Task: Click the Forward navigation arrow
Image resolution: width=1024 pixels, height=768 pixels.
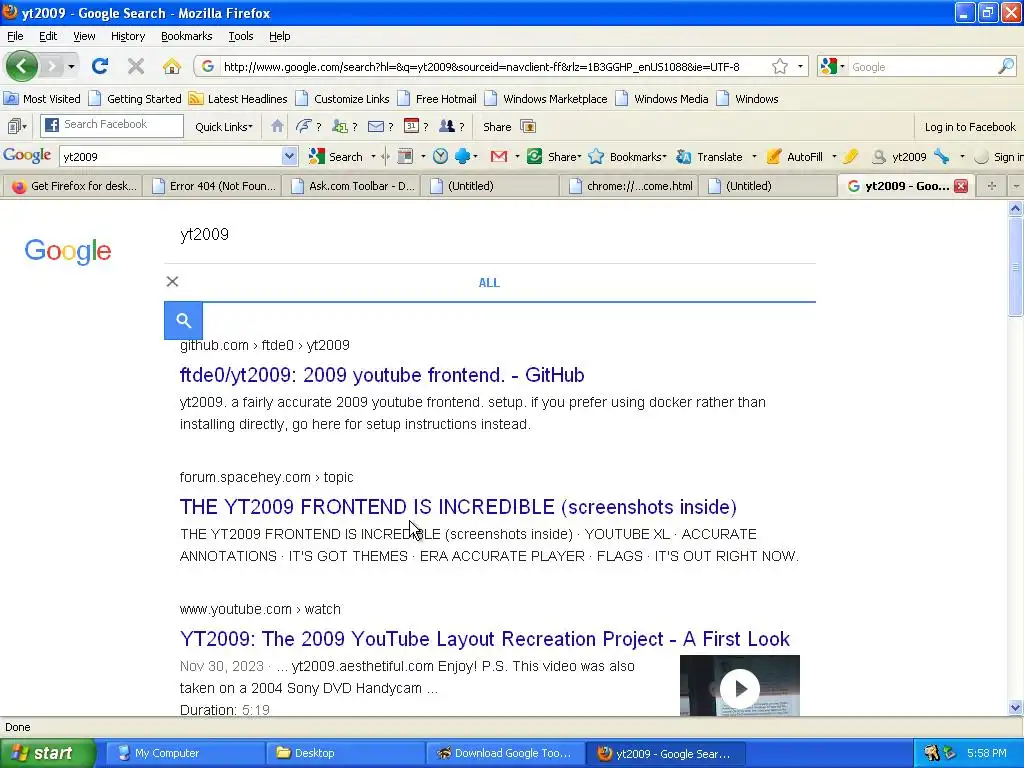Action: click(x=52, y=66)
